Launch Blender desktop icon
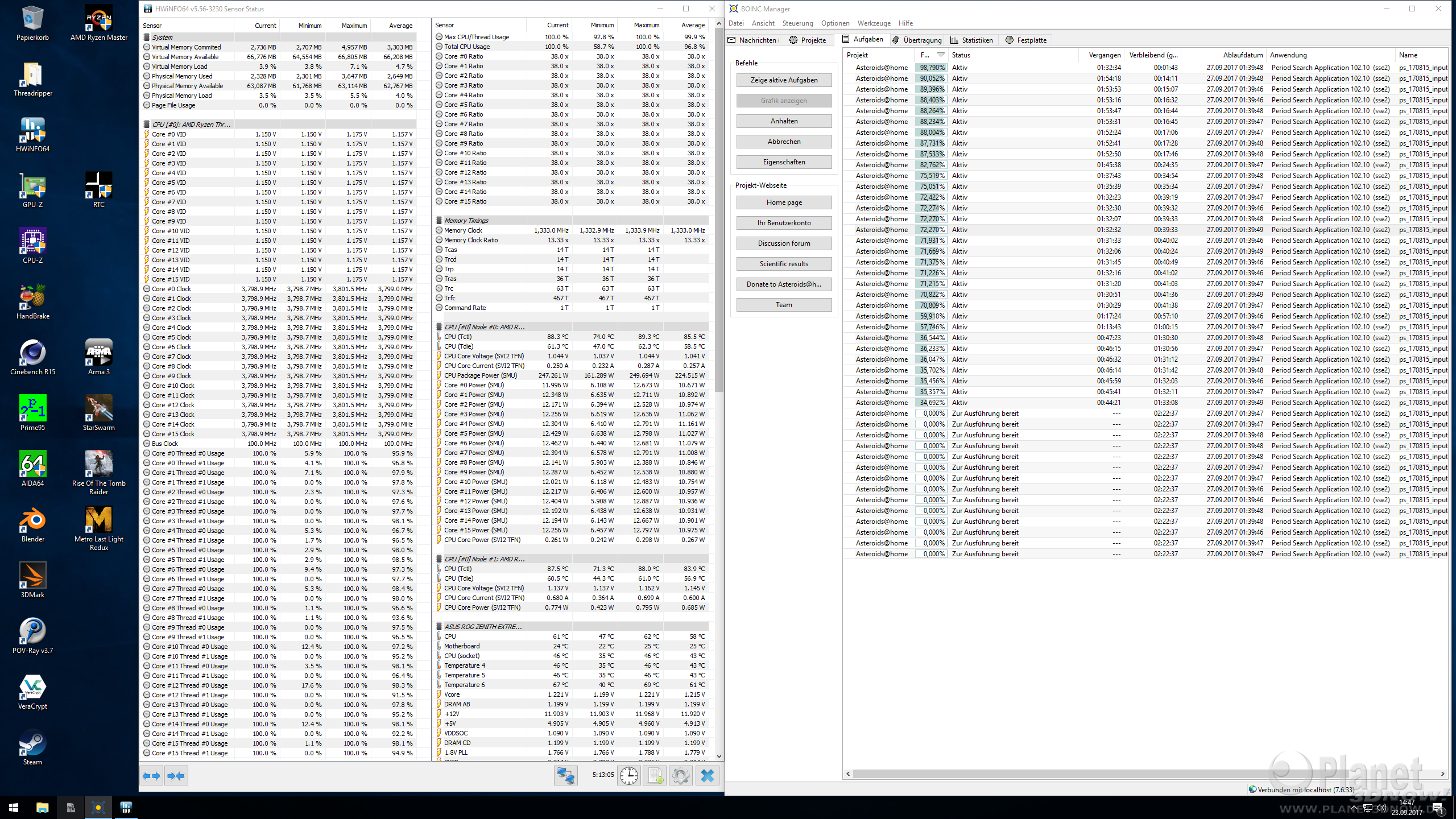 click(32, 526)
